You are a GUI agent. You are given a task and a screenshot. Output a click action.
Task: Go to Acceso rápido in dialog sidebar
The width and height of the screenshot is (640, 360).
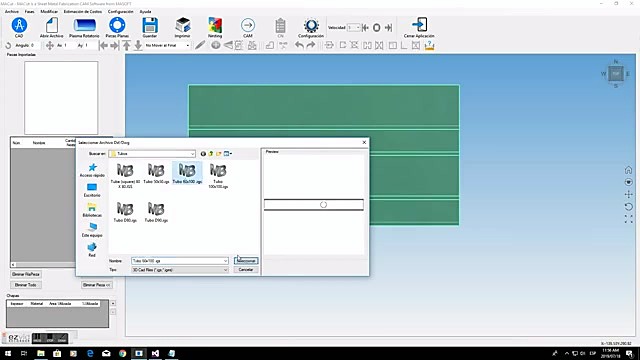(x=92, y=170)
